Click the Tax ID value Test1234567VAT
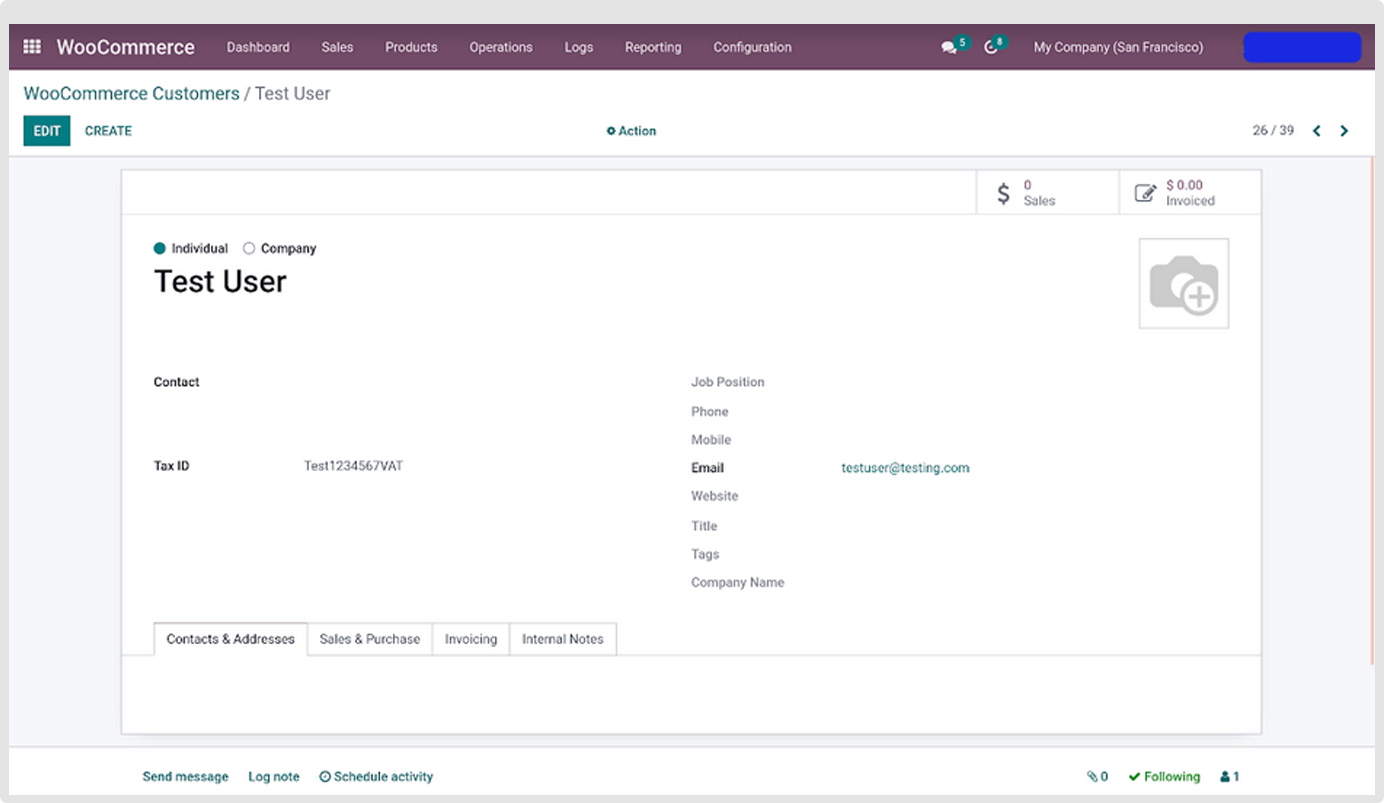1384x803 pixels. 354,466
